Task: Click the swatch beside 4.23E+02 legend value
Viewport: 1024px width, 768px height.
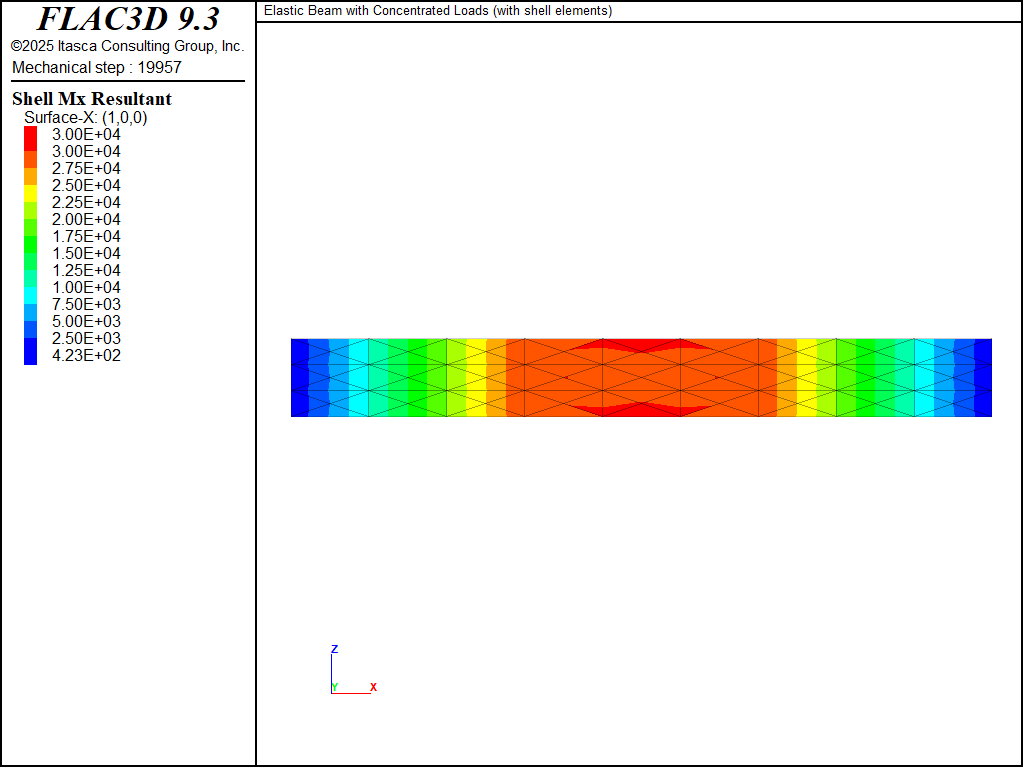Action: point(31,355)
